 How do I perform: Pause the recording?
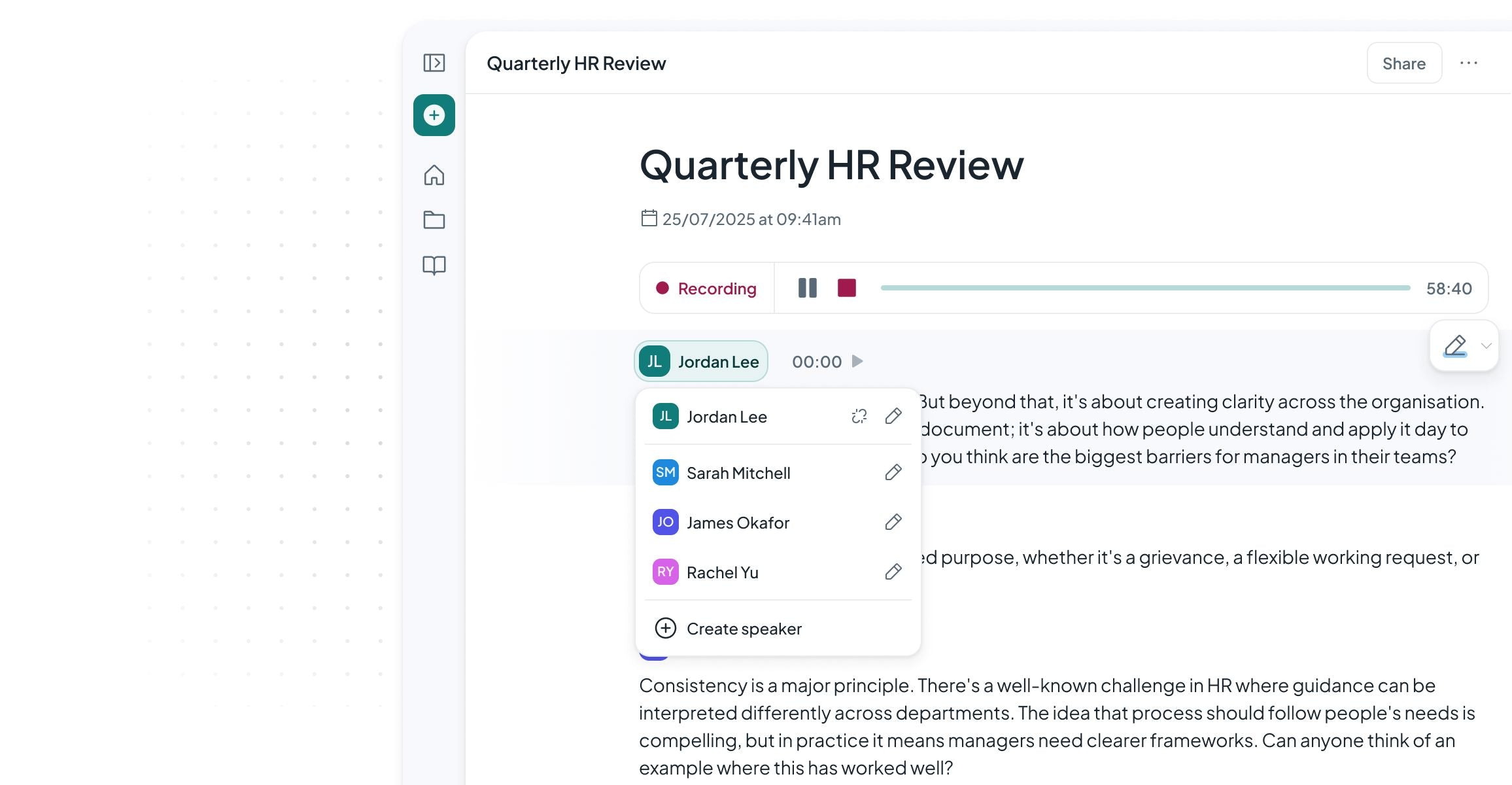pyautogui.click(x=808, y=288)
